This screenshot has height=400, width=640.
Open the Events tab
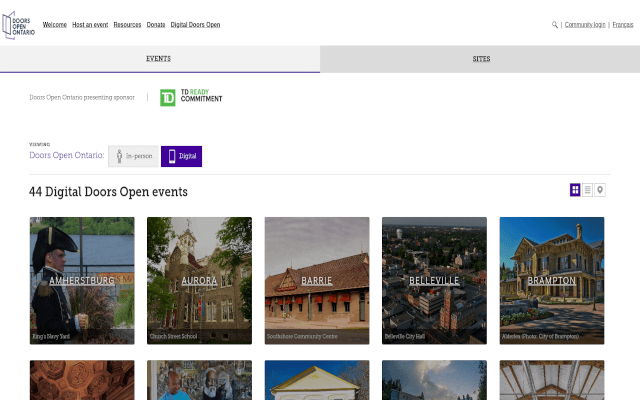pyautogui.click(x=159, y=59)
